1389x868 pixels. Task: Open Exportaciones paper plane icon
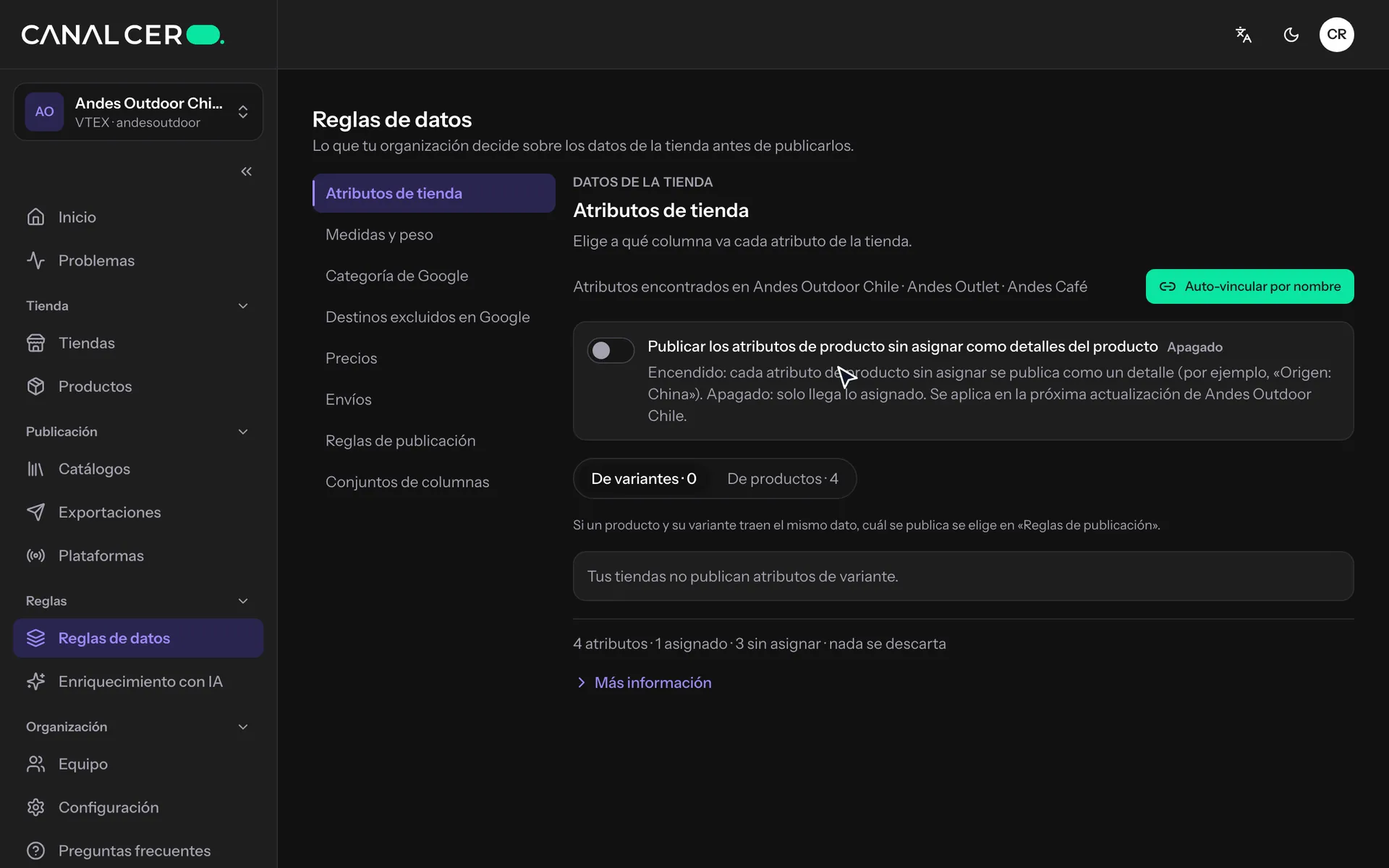(x=35, y=512)
